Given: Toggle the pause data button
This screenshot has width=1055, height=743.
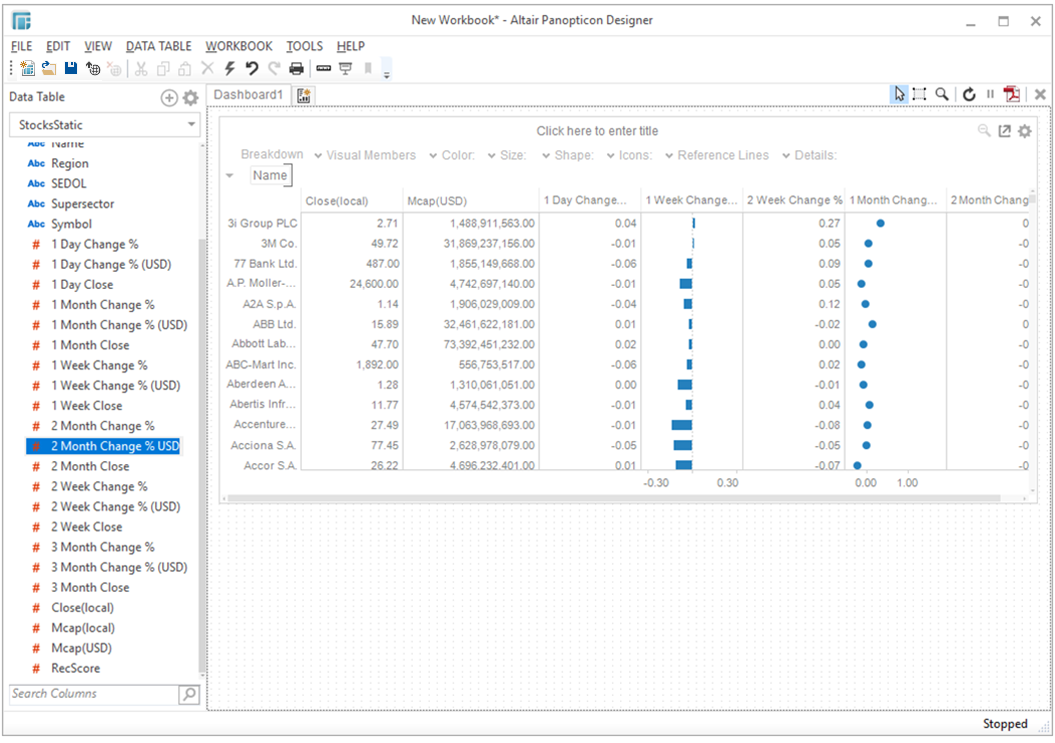Looking at the screenshot, I should click(991, 94).
